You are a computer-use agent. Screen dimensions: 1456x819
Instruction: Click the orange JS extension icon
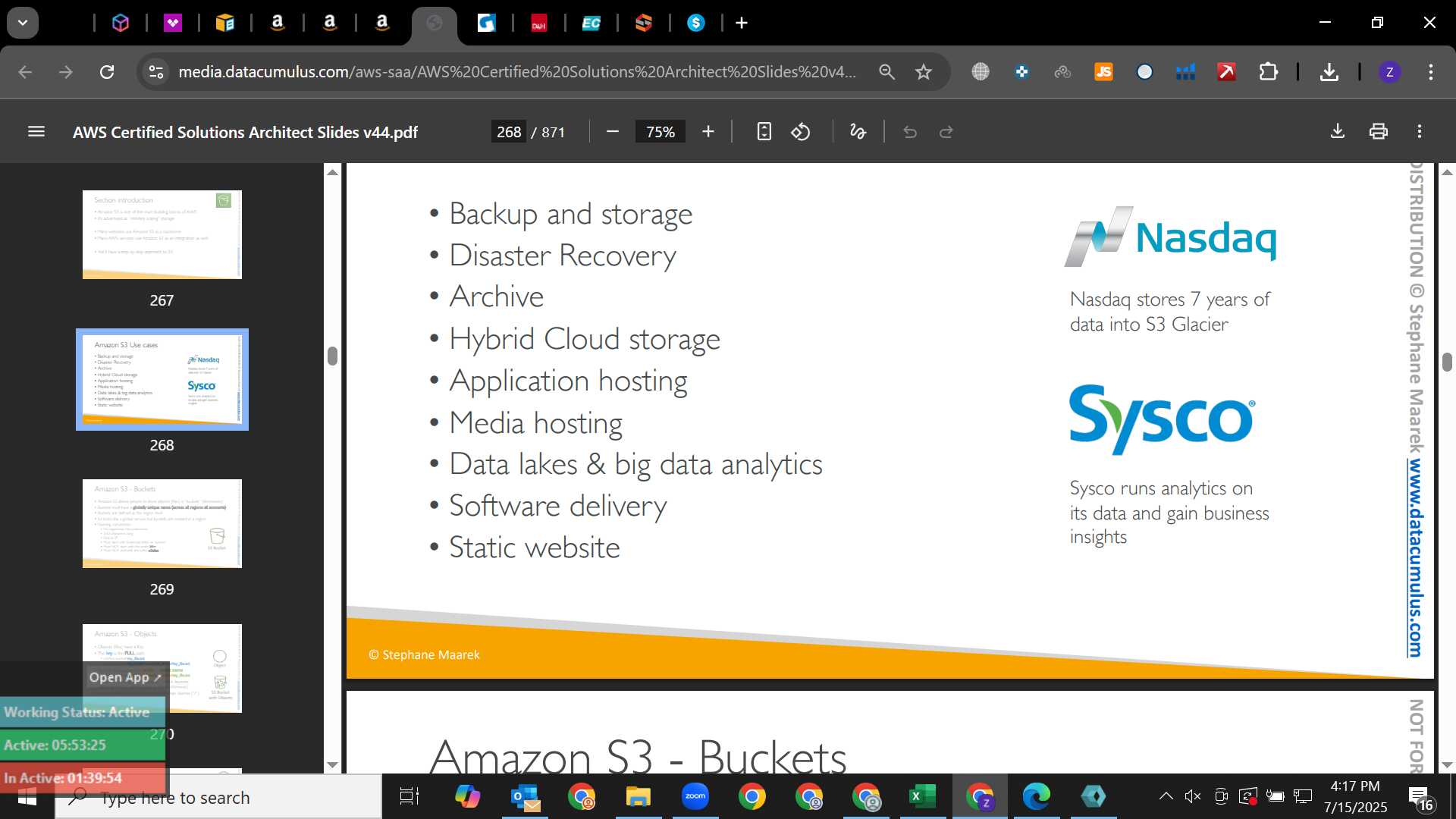(x=1103, y=72)
